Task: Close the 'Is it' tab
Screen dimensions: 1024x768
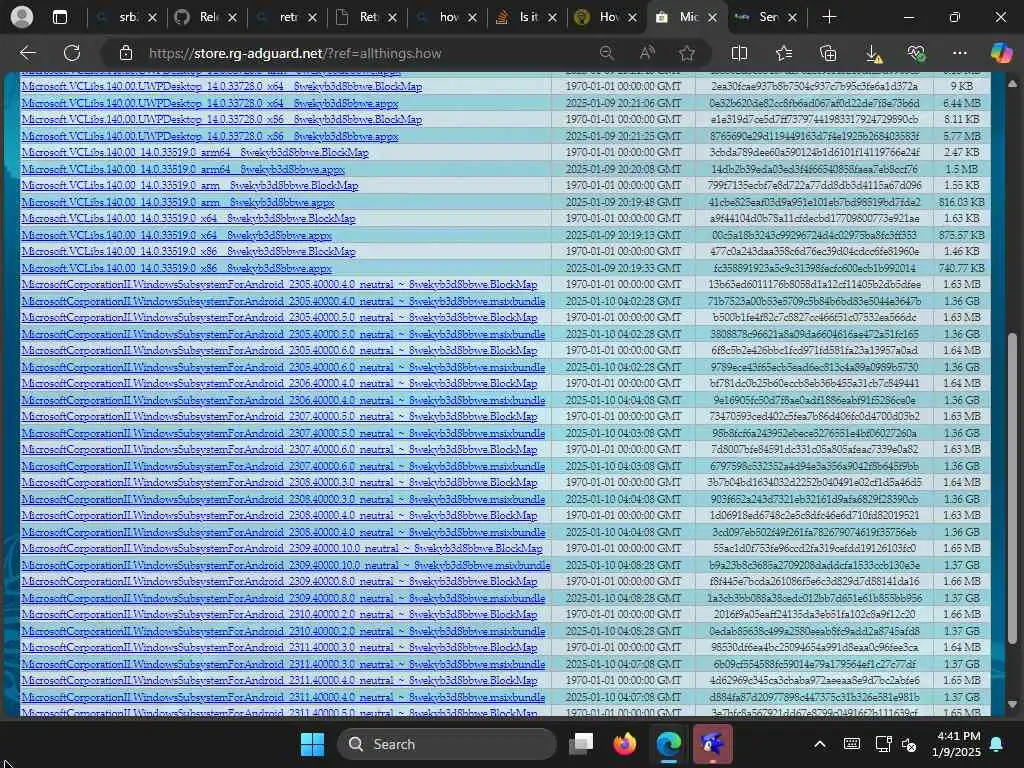Action: (552, 18)
